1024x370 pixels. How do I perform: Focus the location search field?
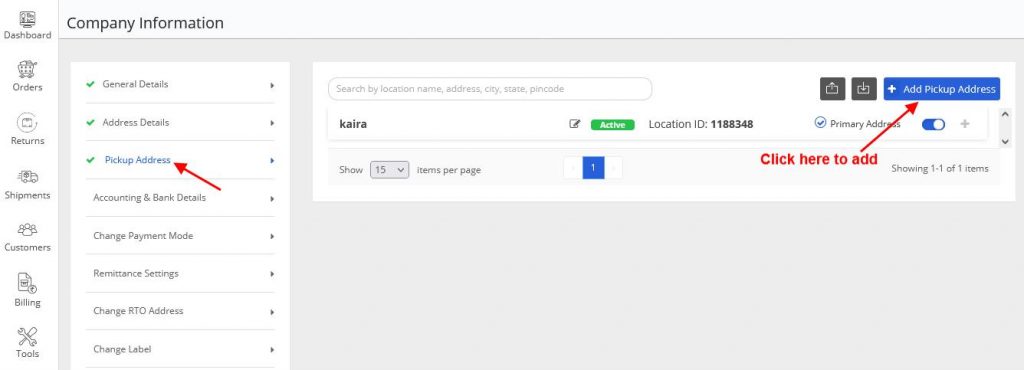point(490,89)
